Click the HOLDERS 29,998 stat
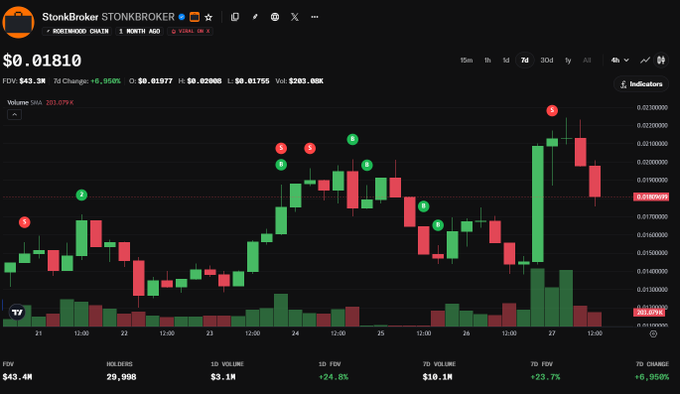 point(121,371)
